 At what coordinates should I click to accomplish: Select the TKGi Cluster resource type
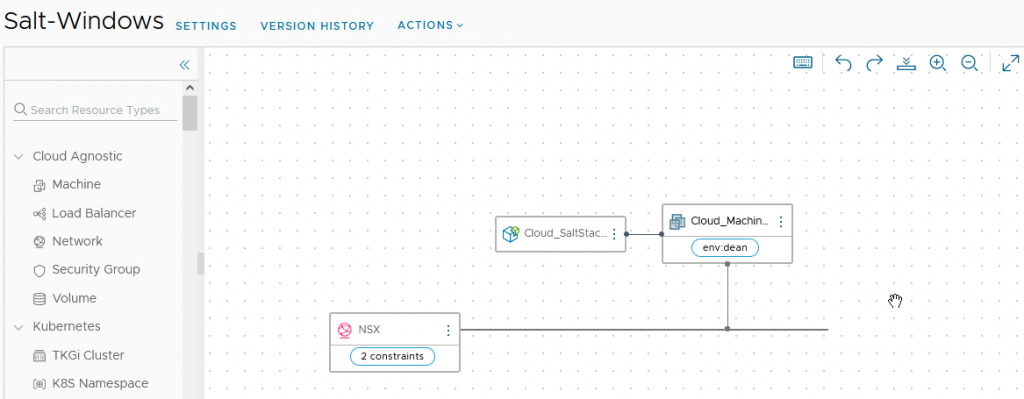[88, 355]
